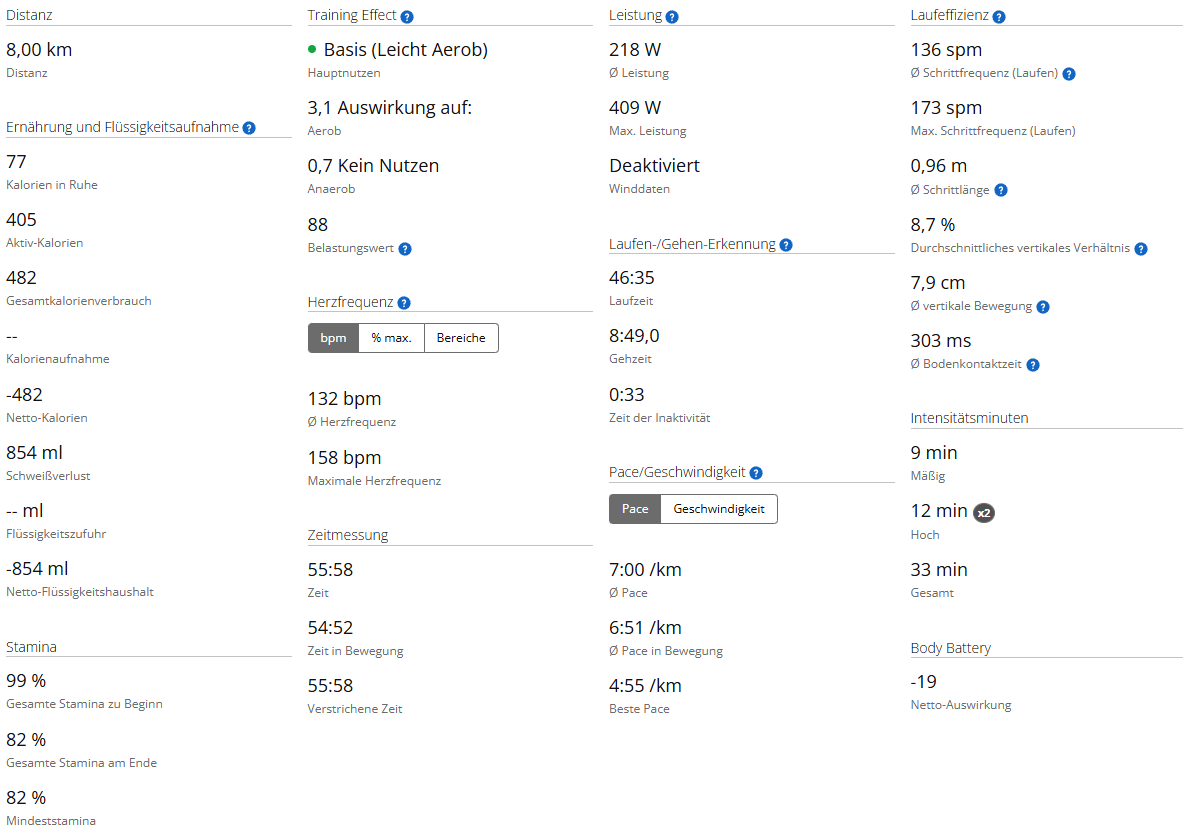This screenshot has width=1183, height=829.
Task: Open help icon next to Leistung heading
Action: coord(671,17)
